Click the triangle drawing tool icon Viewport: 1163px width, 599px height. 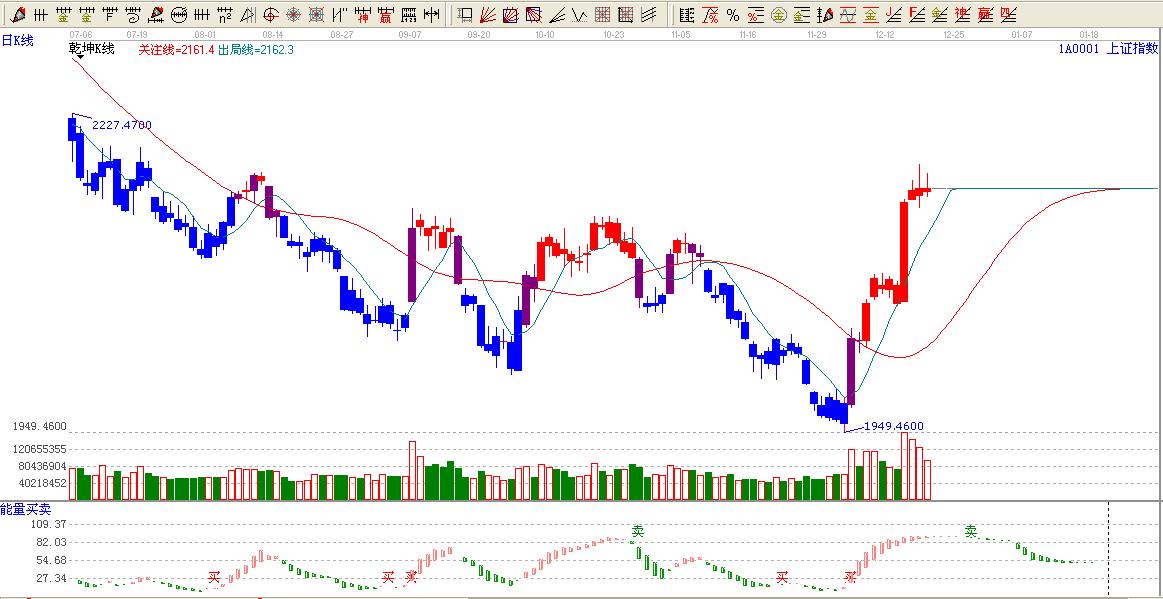coord(247,15)
